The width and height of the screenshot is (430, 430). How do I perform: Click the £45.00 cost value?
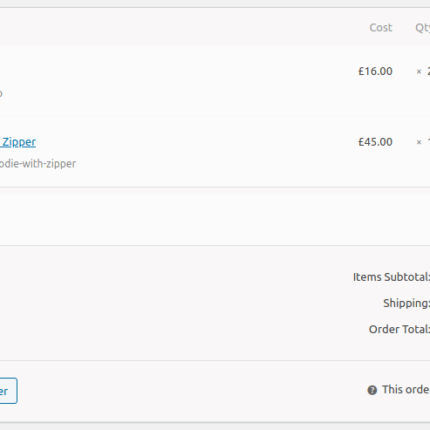coord(375,142)
